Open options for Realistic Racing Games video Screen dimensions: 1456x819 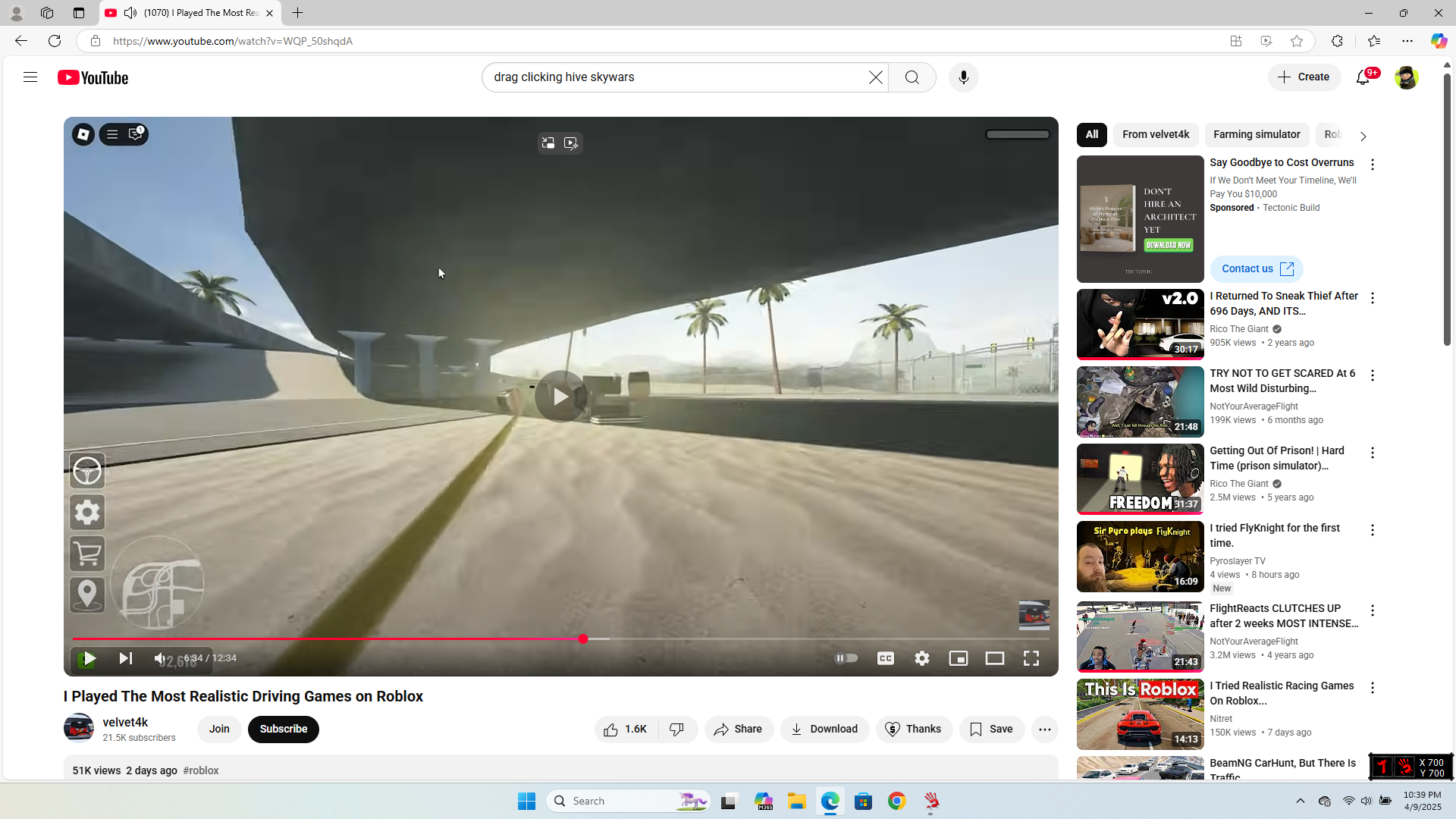pyautogui.click(x=1373, y=688)
